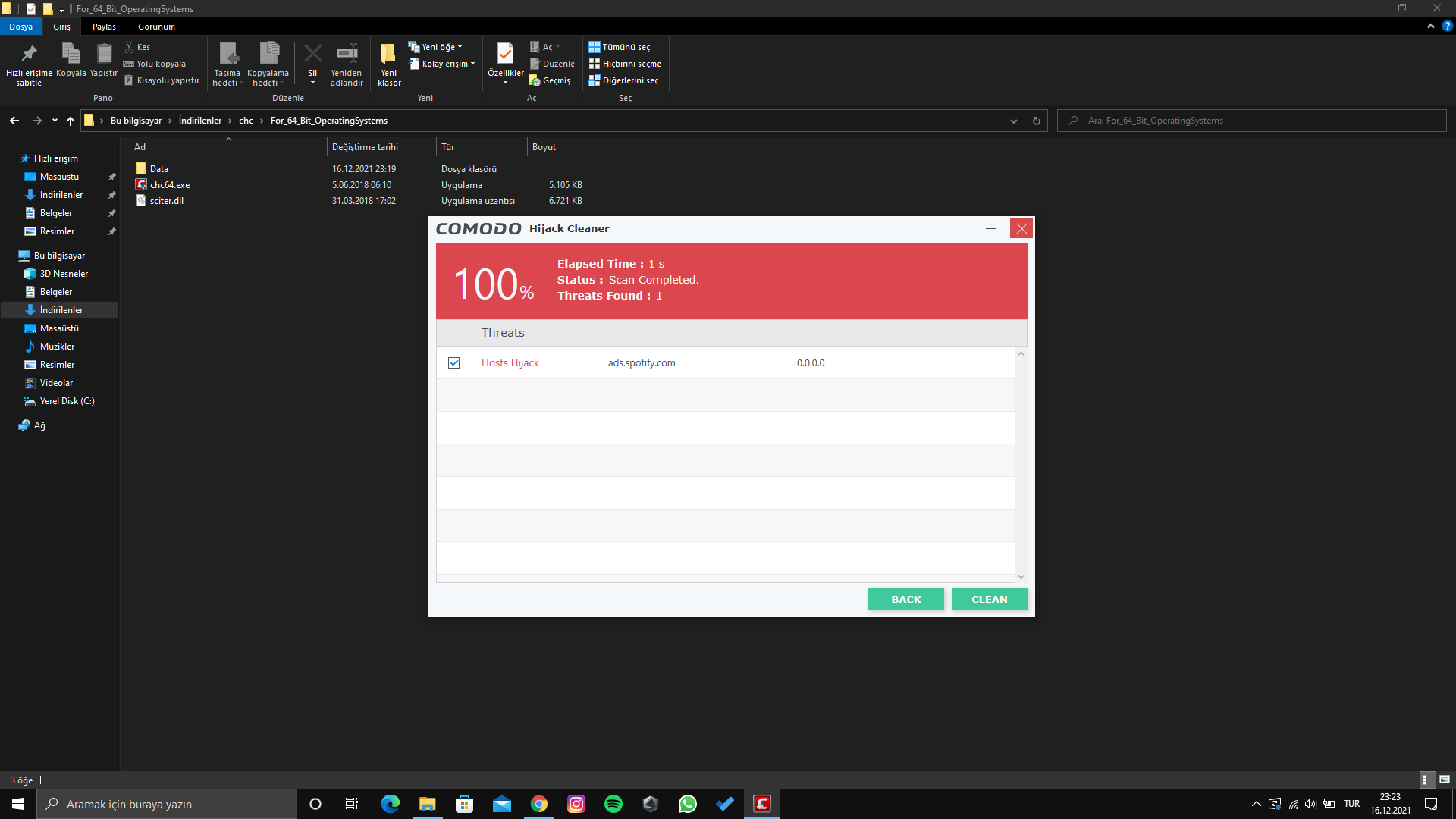The image size is (1456, 819).
Task: Click the refresh icon in address bar
Action: pos(1036,121)
